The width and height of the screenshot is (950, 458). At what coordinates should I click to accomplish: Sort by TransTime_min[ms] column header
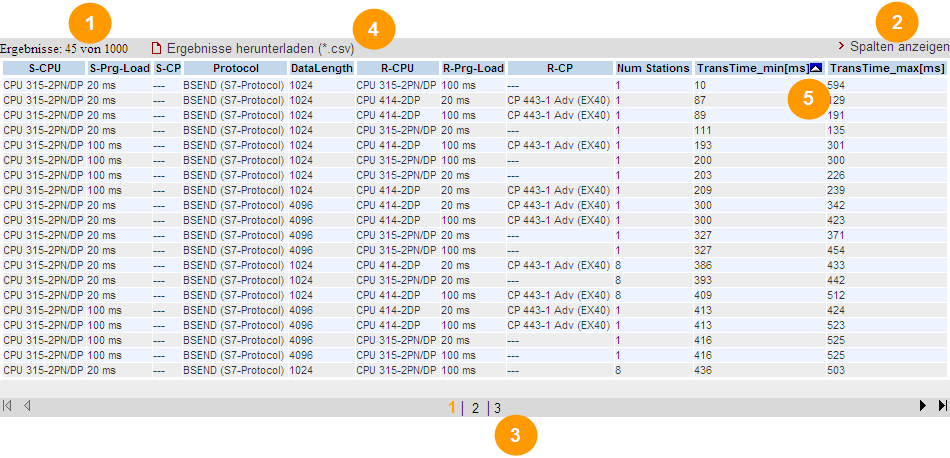click(760, 68)
